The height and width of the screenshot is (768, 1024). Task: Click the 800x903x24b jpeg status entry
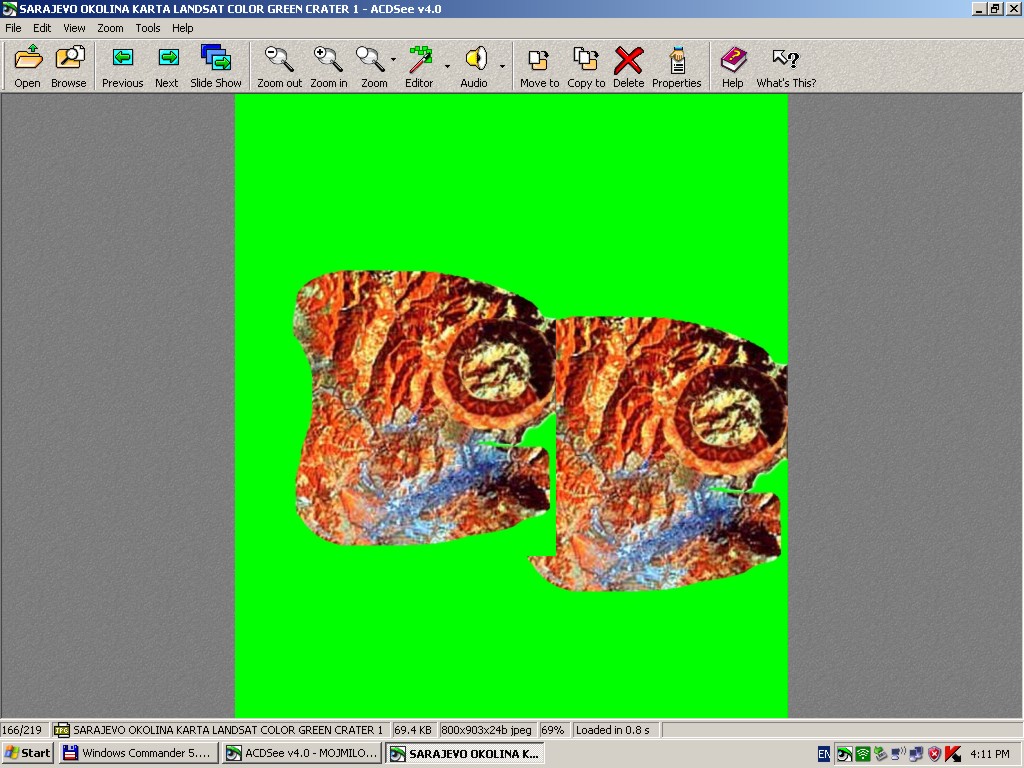coord(487,729)
